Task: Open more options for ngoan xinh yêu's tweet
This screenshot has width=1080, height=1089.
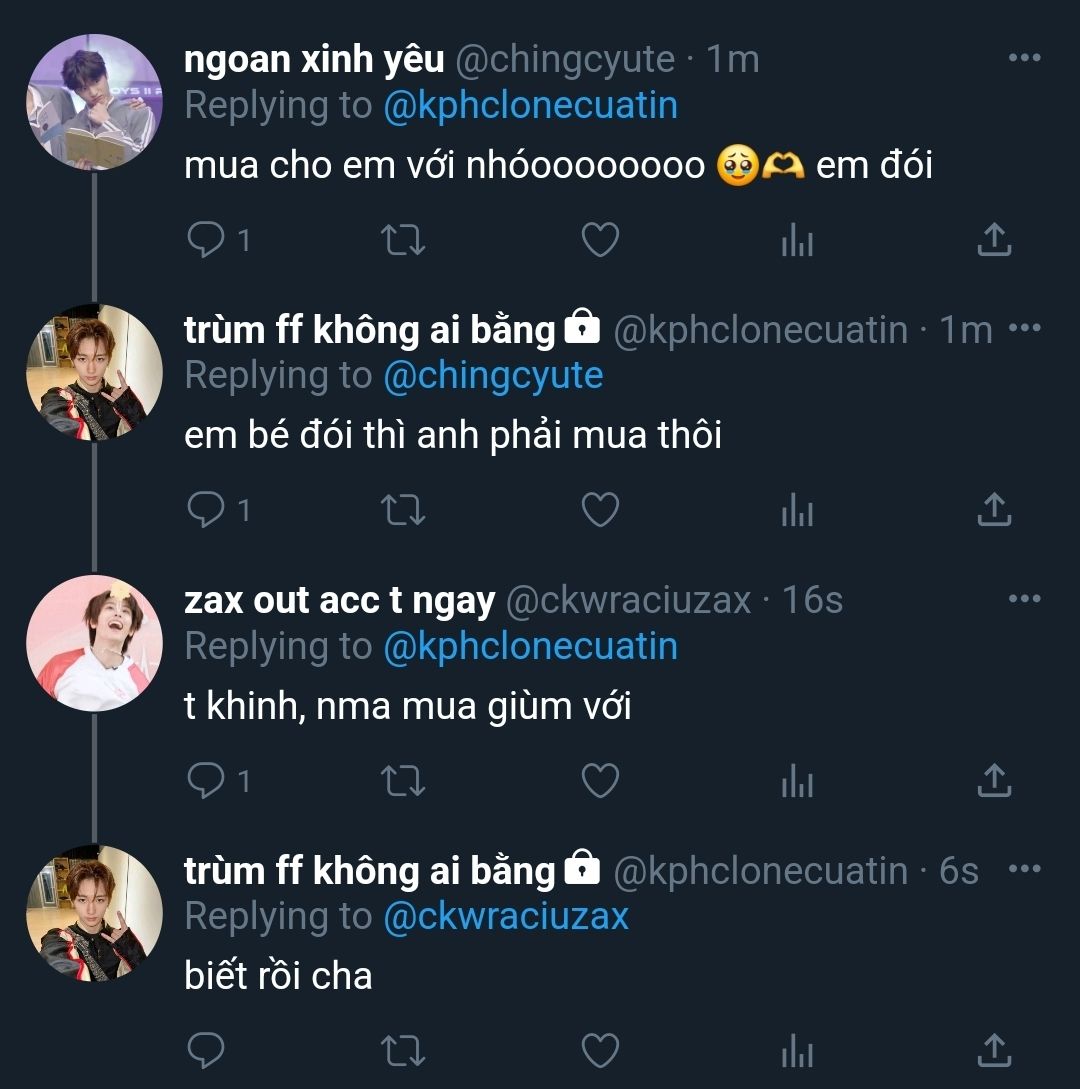Action: pyautogui.click(x=1024, y=59)
